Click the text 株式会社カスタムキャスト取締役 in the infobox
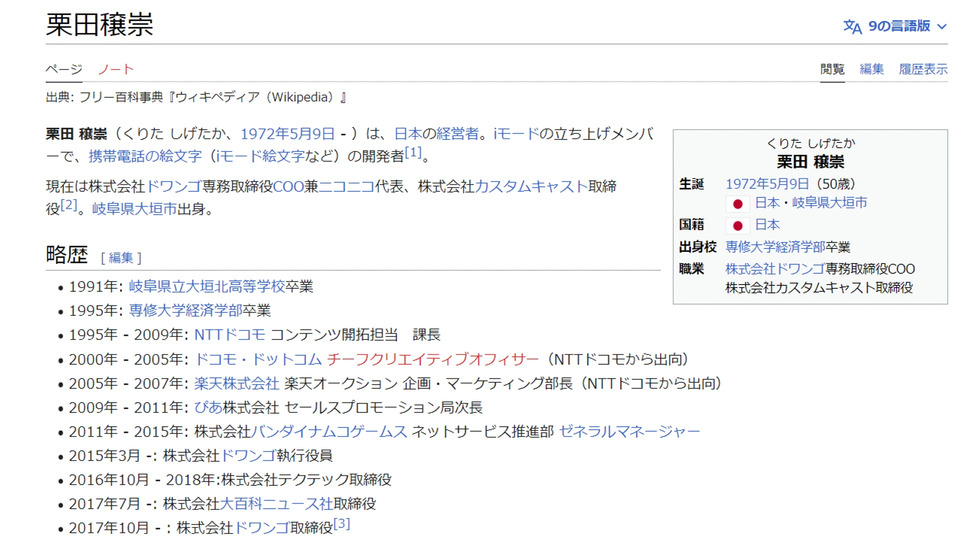 pyautogui.click(x=819, y=288)
